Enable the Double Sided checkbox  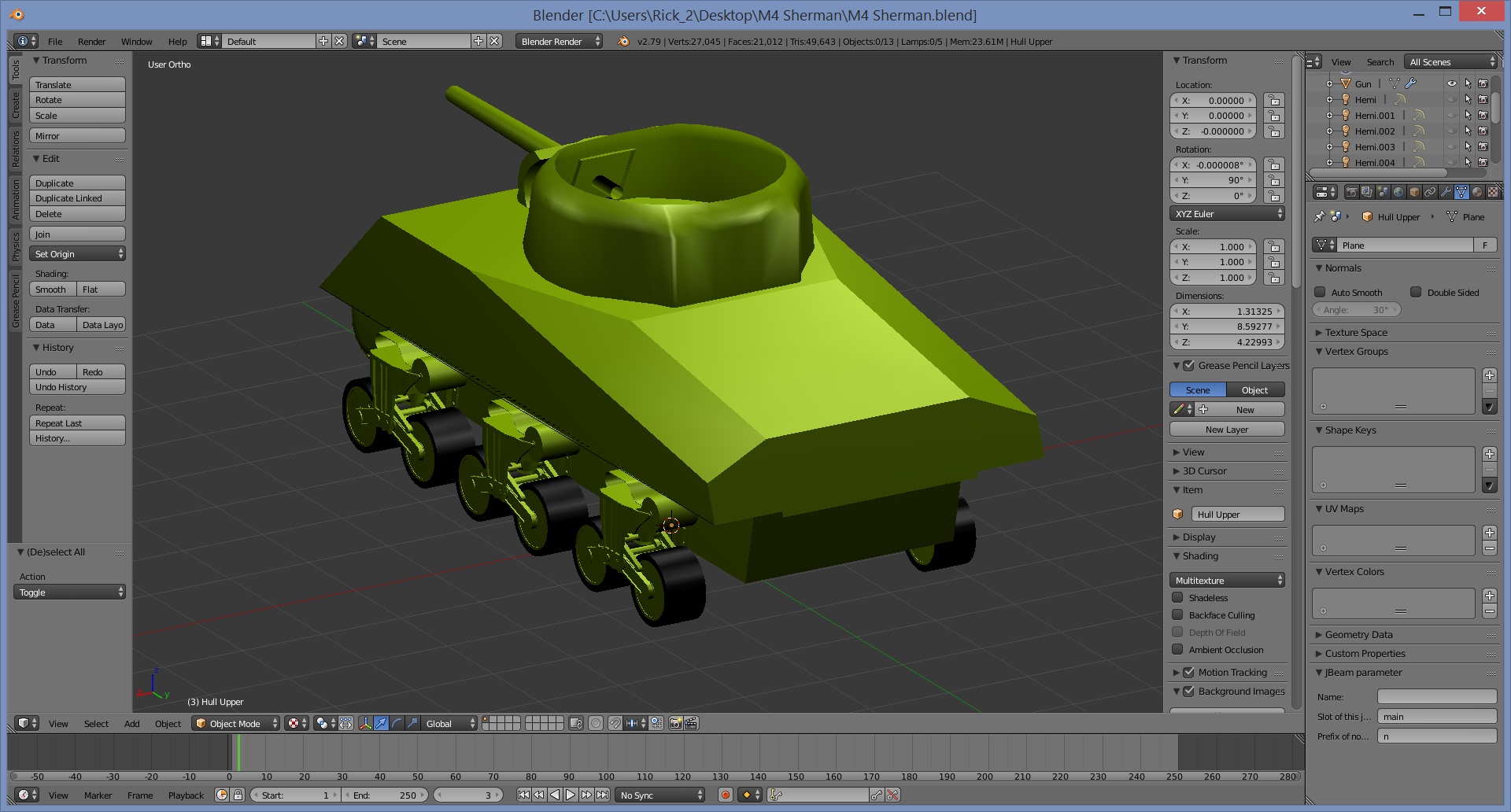pos(1416,292)
